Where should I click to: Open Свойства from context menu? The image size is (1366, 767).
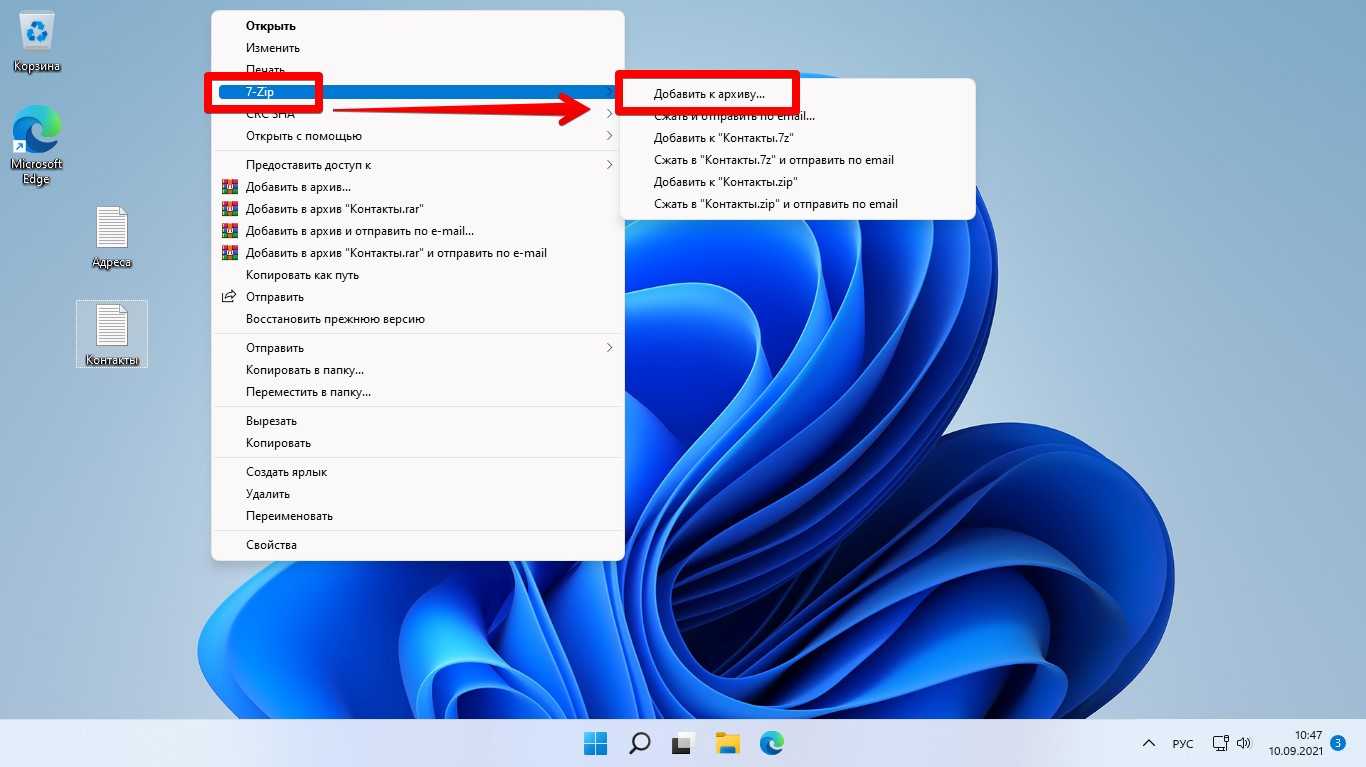pos(271,545)
